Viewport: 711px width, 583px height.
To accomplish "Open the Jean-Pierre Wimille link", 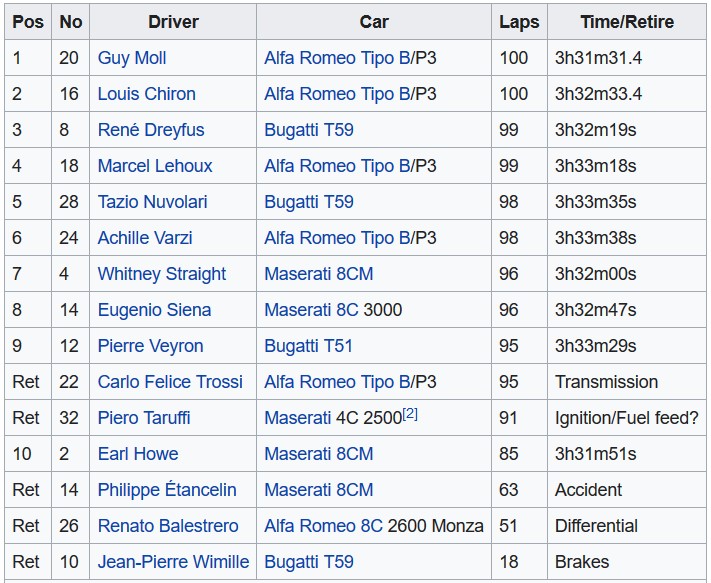I will click(x=173, y=562).
